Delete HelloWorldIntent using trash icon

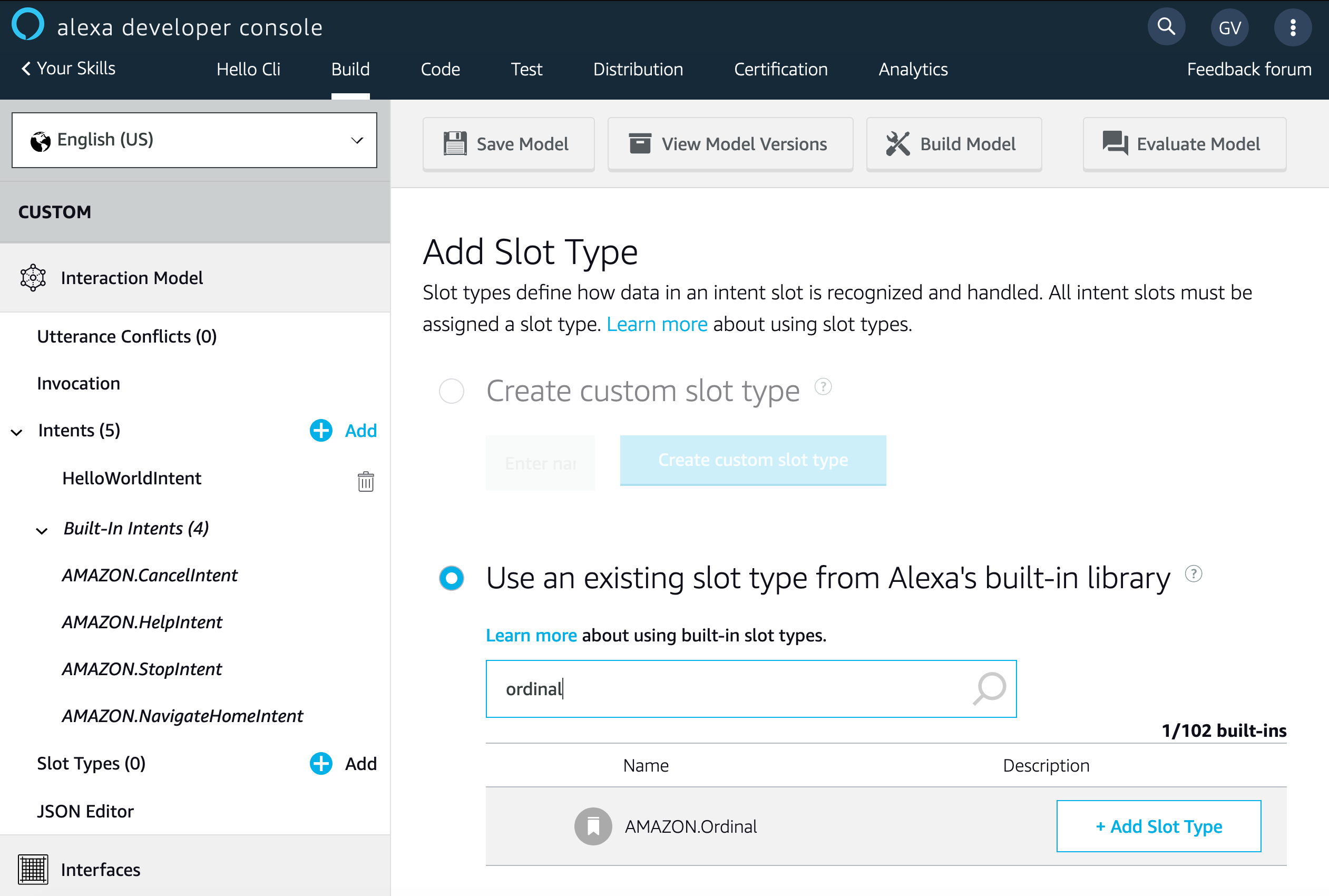(x=366, y=481)
